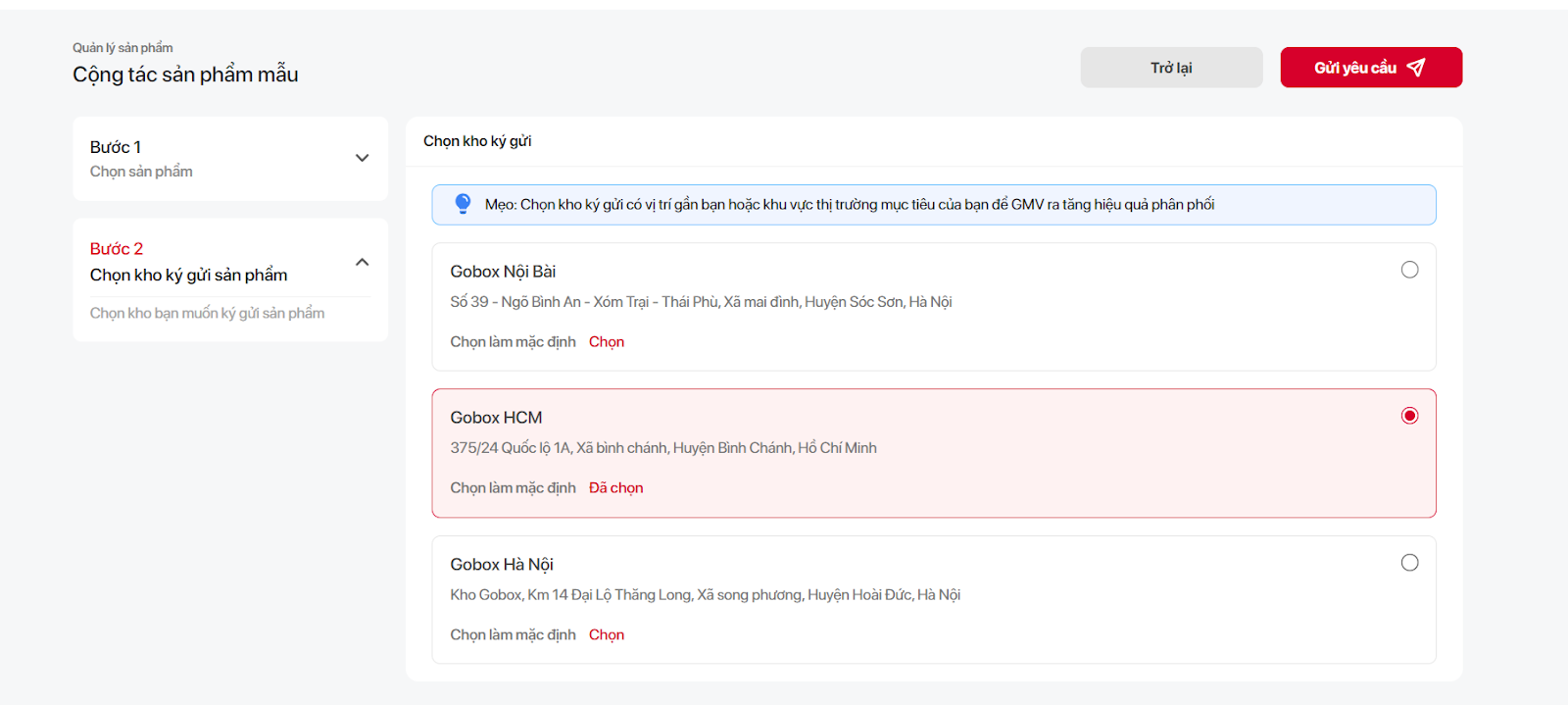Click Chọn làm mặc định in Nội Bài card
The height and width of the screenshot is (705, 1568).
click(x=513, y=342)
